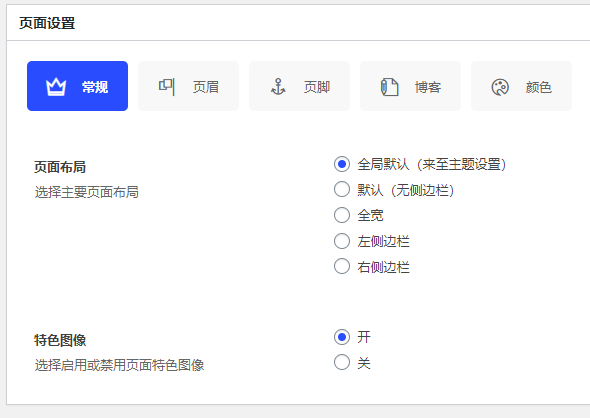
Task: Click the palette icon beside 颜色
Action: coord(500,87)
